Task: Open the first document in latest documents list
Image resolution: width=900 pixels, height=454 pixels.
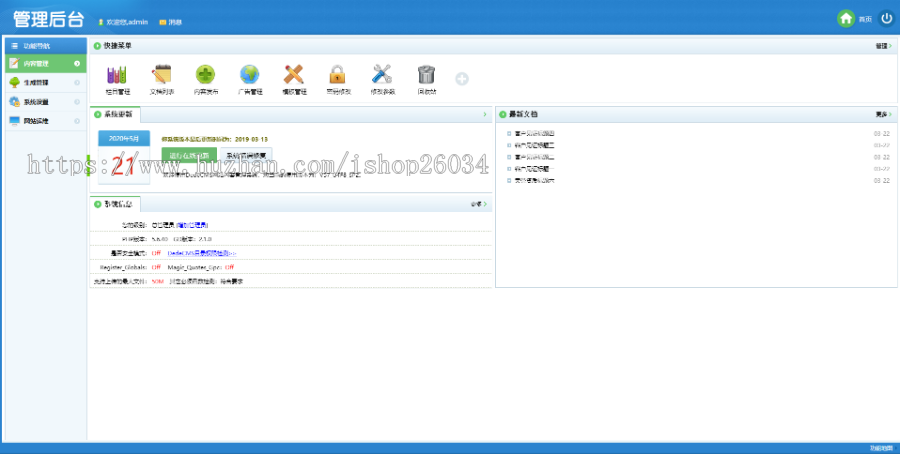Action: tap(534, 133)
